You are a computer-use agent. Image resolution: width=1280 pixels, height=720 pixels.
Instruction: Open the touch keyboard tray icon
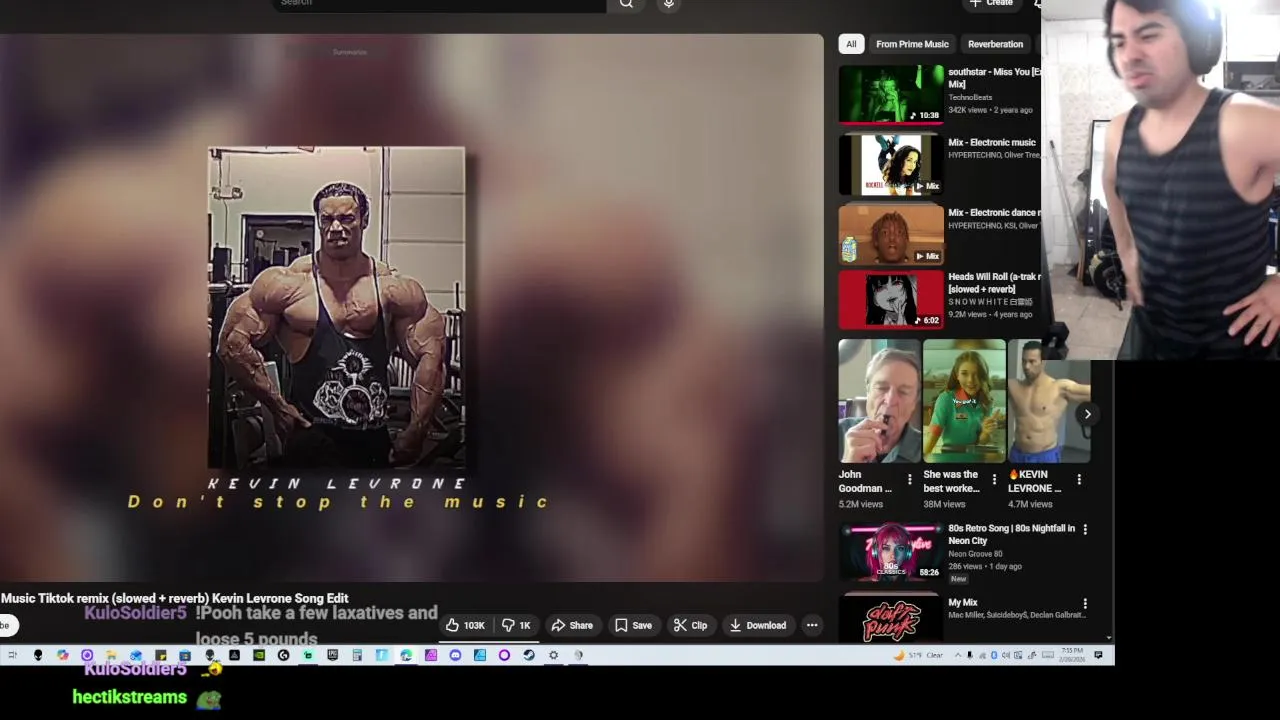[1048, 655]
